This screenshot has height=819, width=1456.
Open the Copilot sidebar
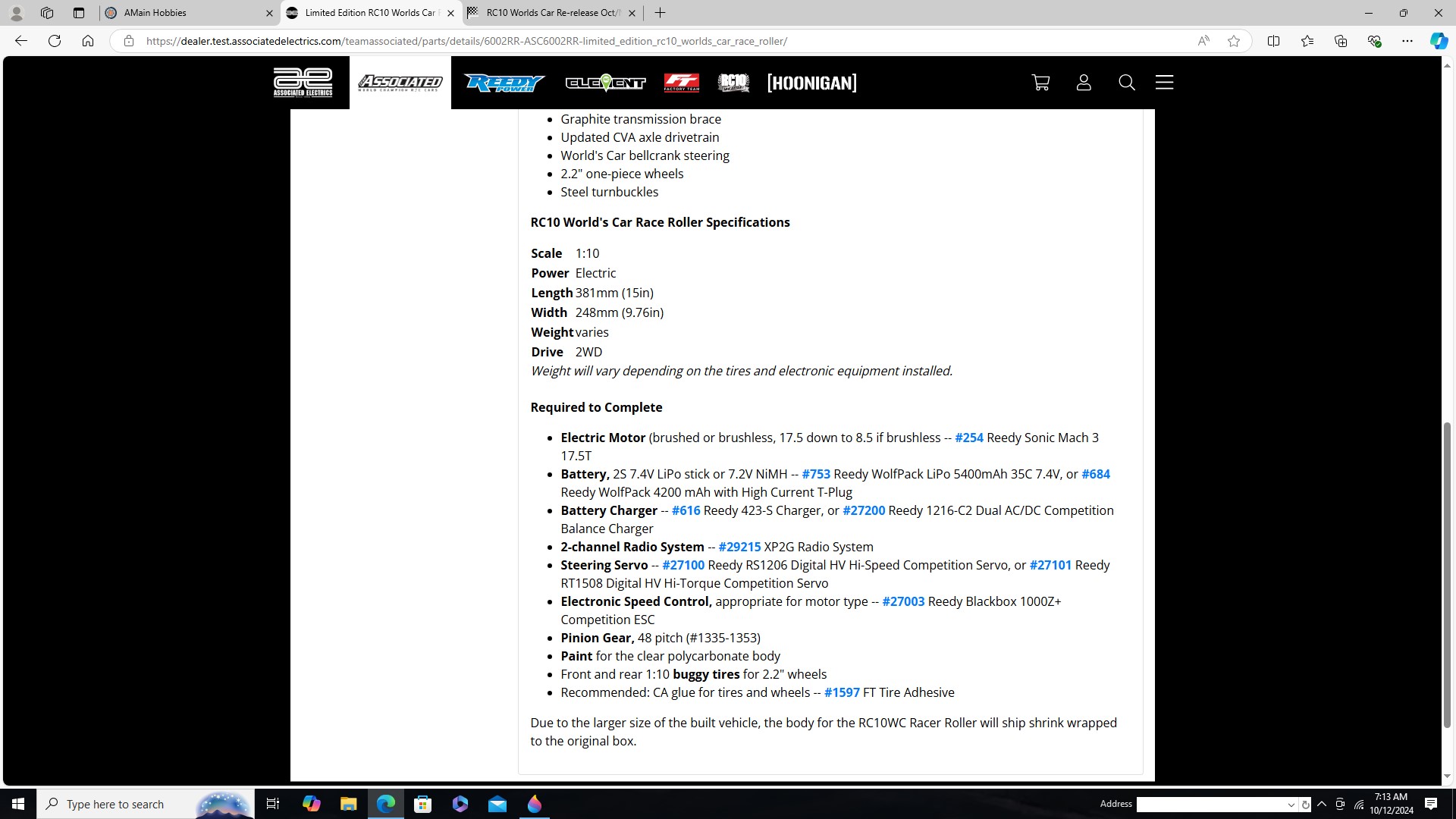[1439, 41]
